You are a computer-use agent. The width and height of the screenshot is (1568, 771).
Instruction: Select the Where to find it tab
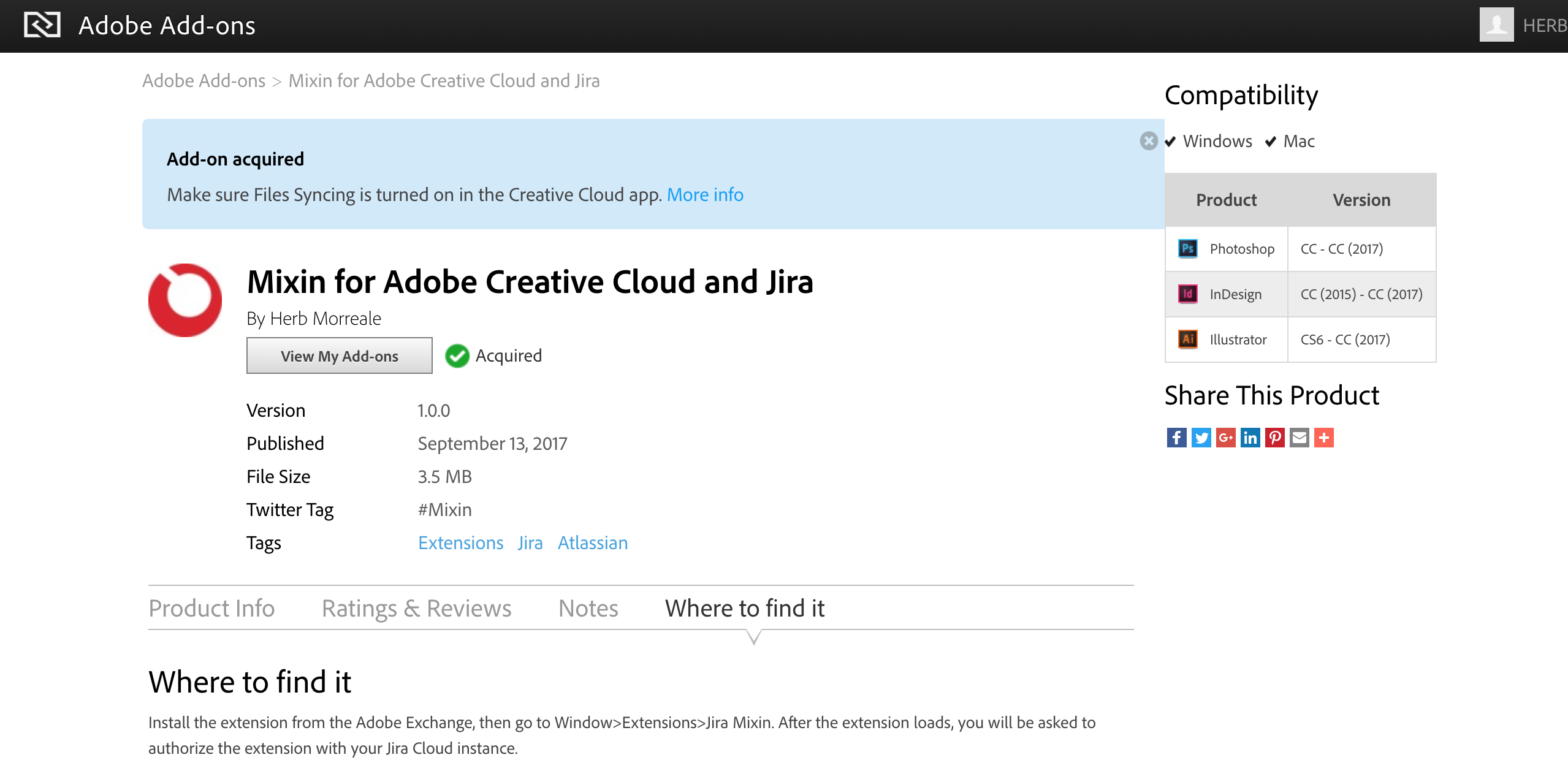[x=745, y=609]
